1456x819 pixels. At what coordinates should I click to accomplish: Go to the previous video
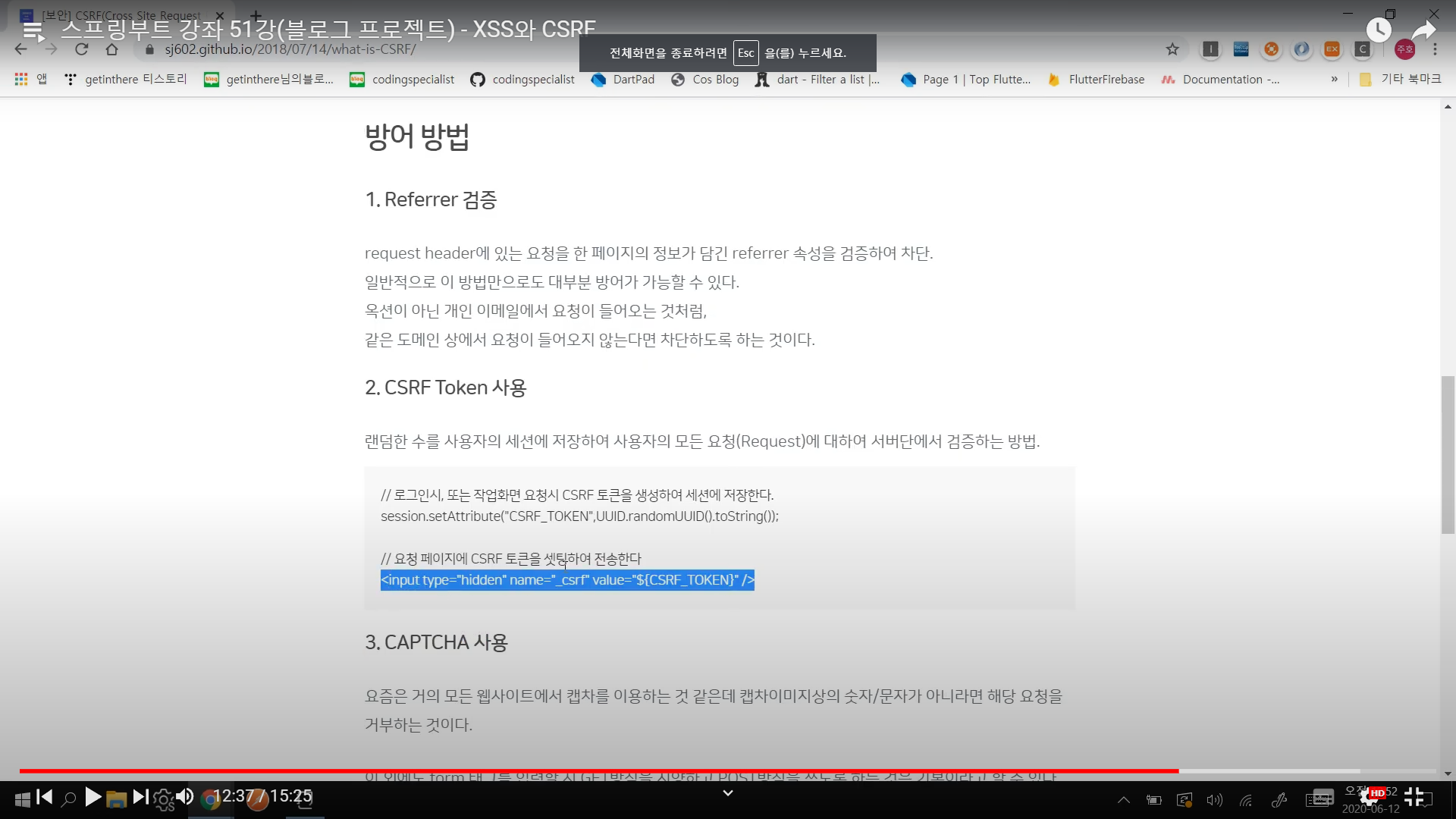pos(45,796)
